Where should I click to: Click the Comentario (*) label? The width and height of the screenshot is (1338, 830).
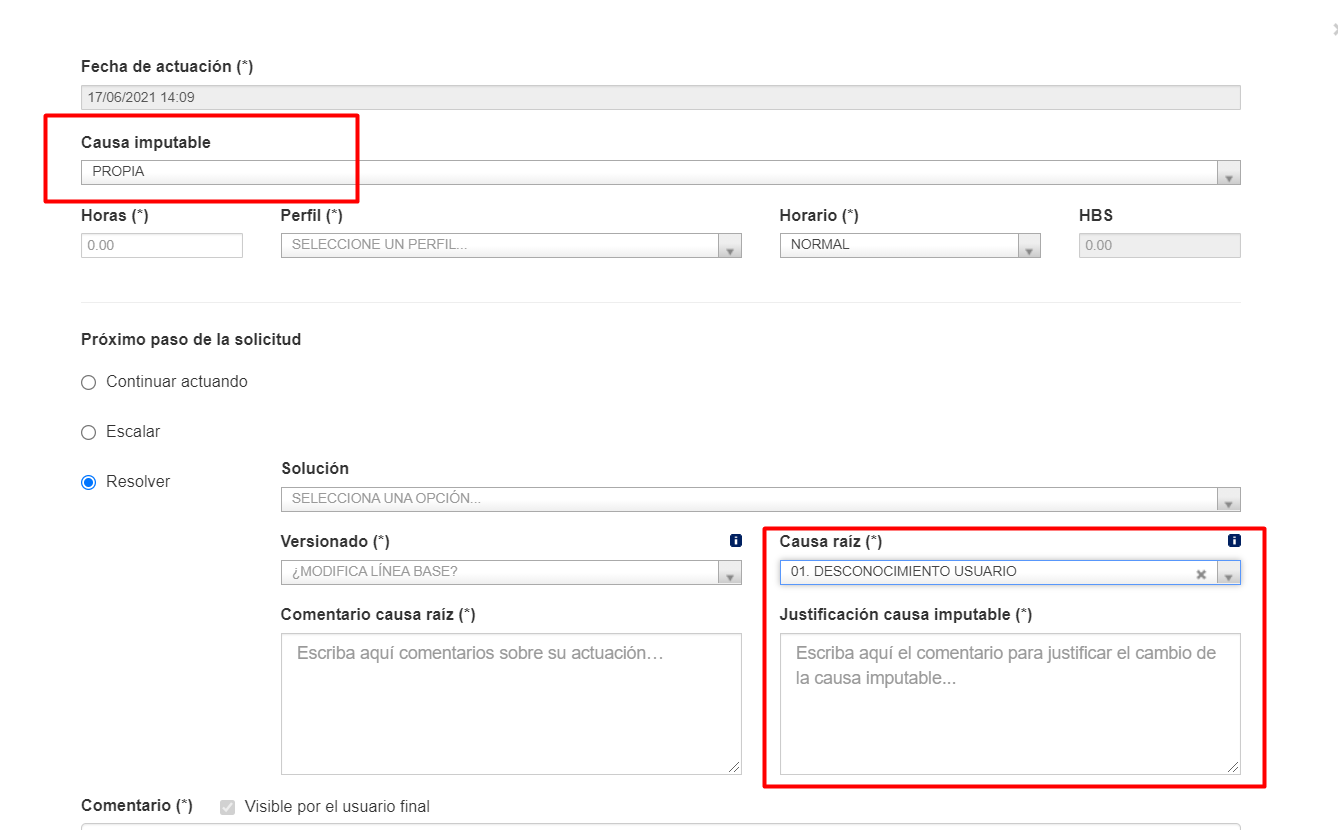pyautogui.click(x=137, y=806)
